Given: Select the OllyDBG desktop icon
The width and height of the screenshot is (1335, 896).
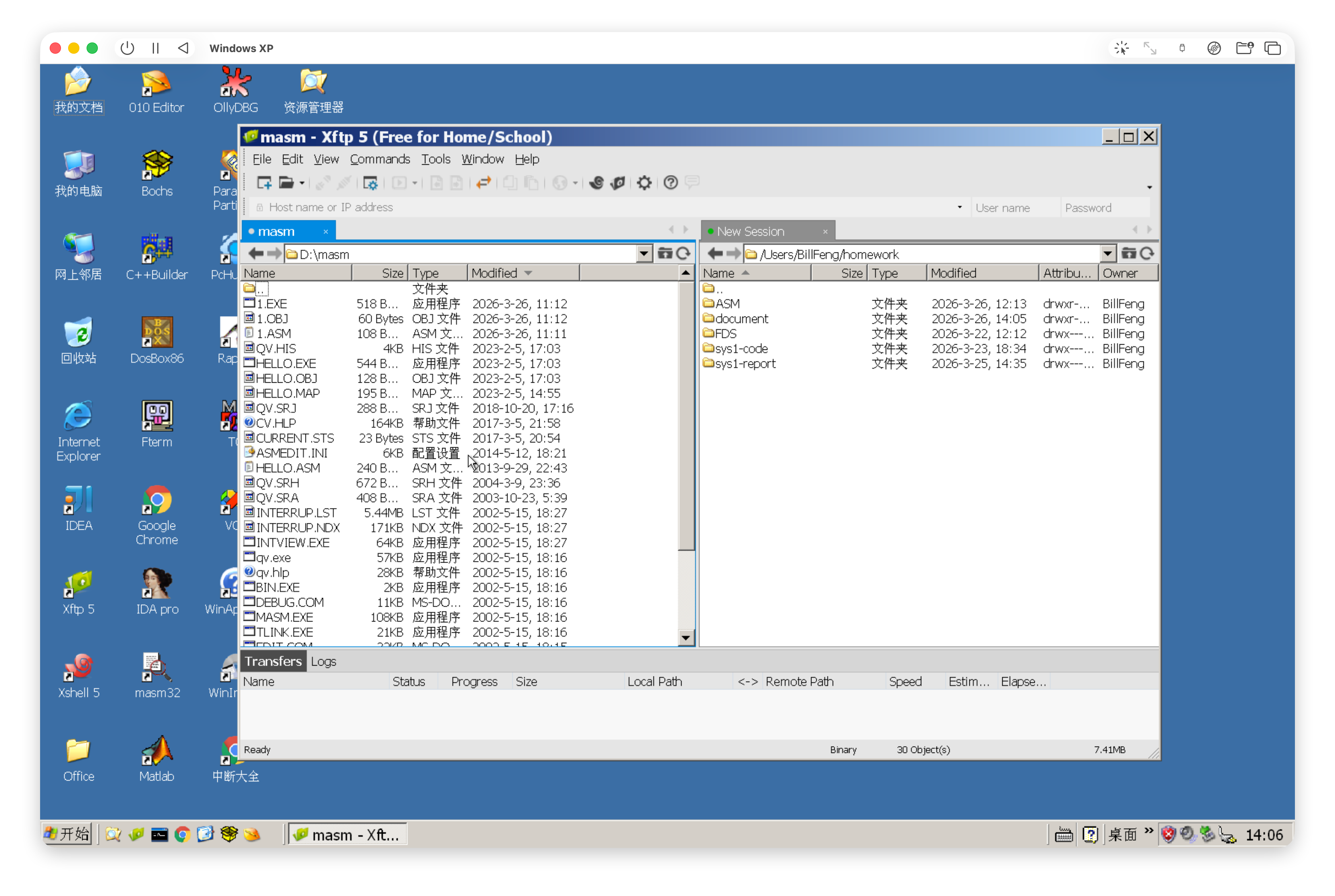Looking at the screenshot, I should point(236,91).
